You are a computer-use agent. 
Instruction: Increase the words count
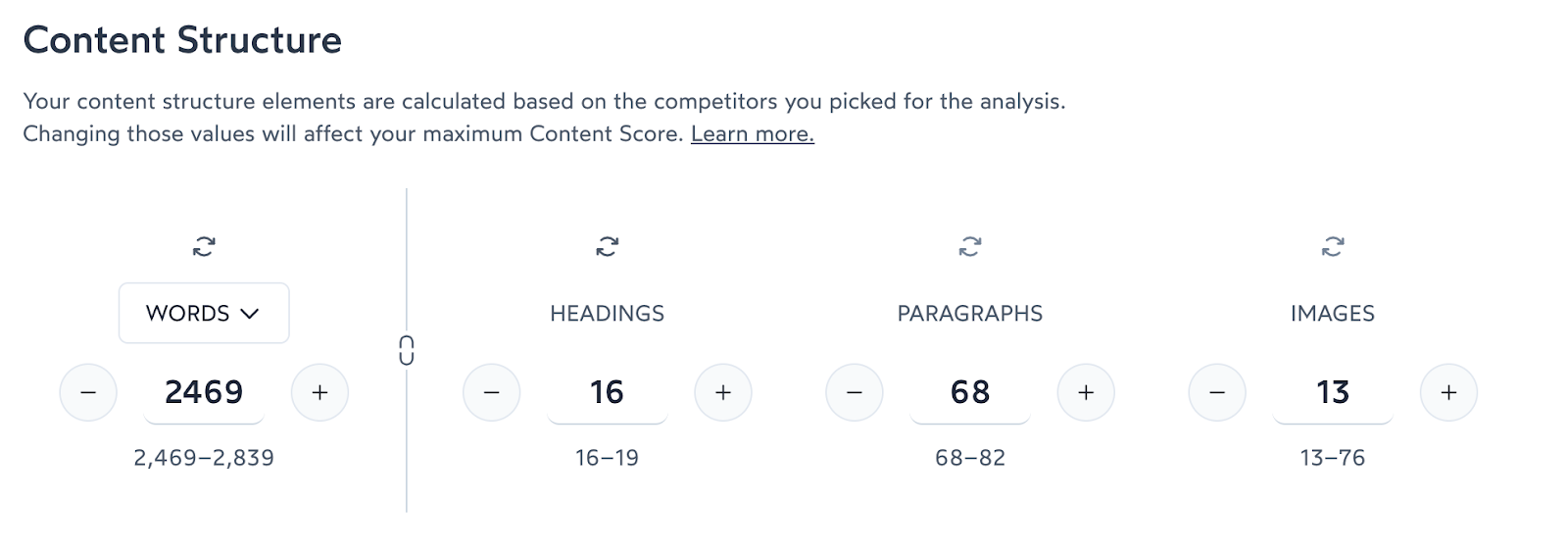319,392
